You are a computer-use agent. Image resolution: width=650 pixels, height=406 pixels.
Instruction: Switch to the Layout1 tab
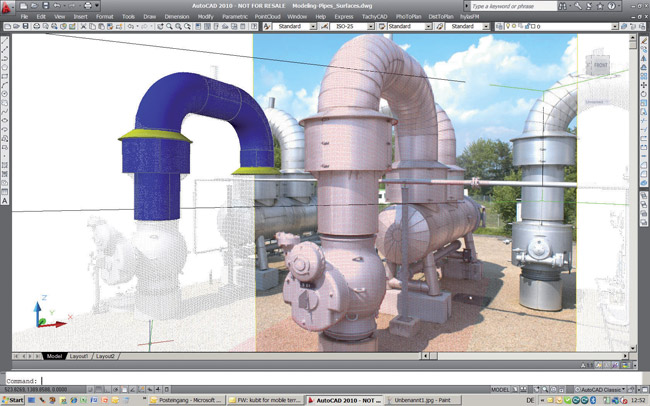pyautogui.click(x=79, y=356)
